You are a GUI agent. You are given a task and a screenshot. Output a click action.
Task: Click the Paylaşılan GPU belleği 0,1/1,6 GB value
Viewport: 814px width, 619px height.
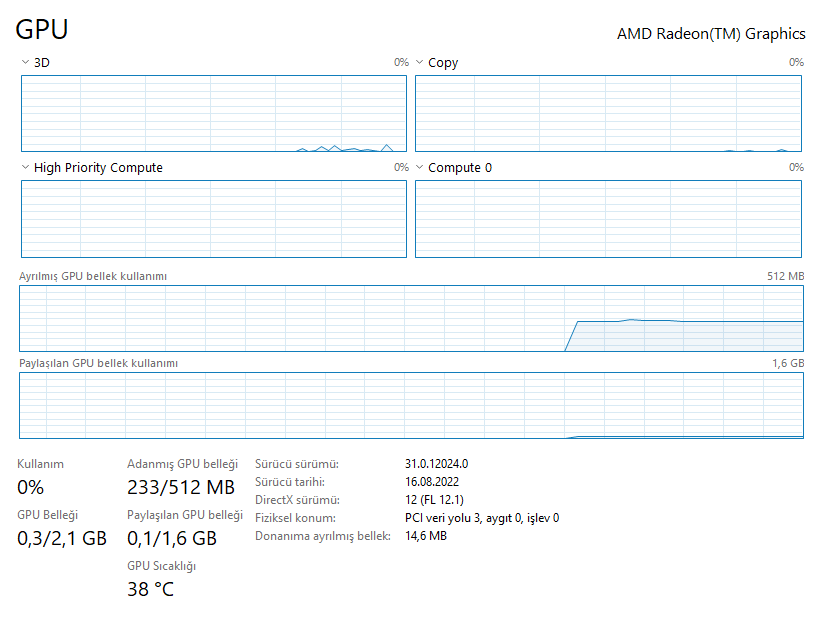[172, 538]
